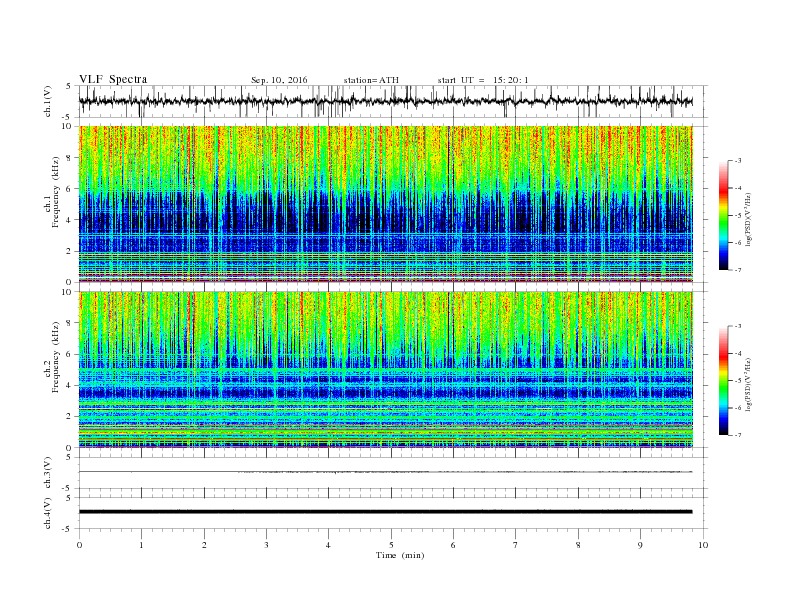
Task: Click the ch.1 spectrogram color bar
Action: (x=723, y=215)
